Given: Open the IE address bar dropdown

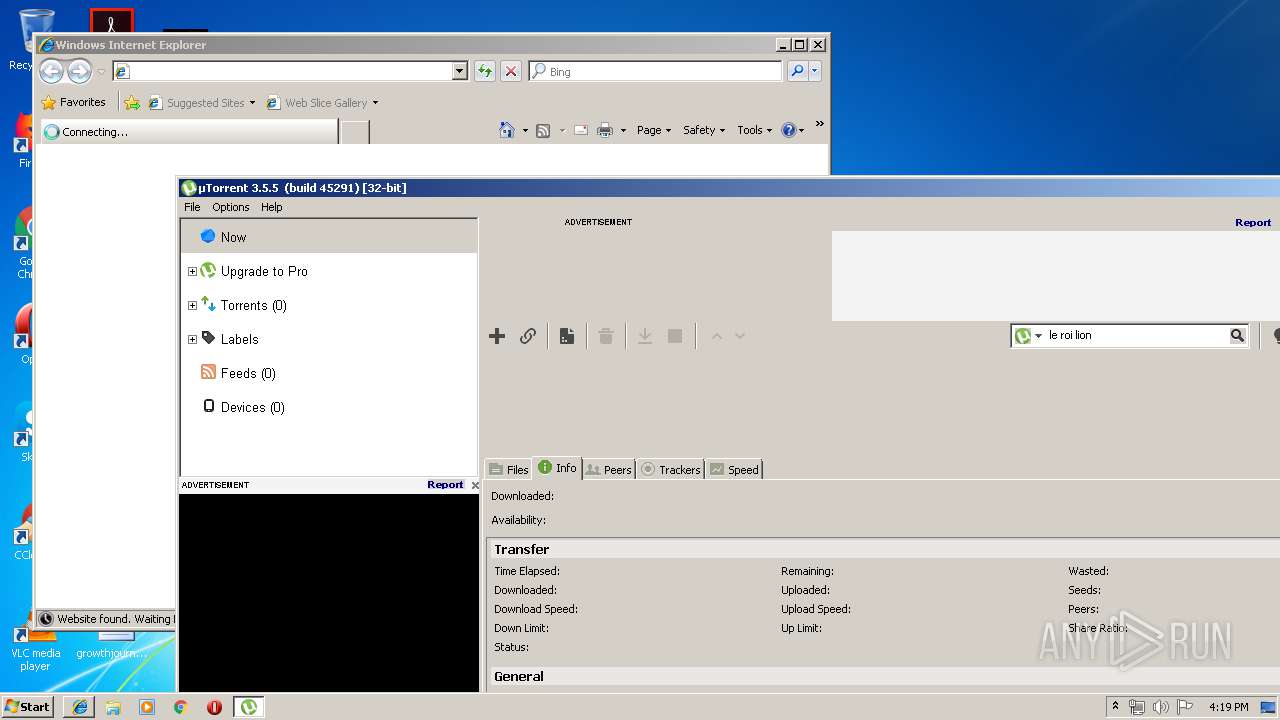Looking at the screenshot, I should (x=460, y=71).
